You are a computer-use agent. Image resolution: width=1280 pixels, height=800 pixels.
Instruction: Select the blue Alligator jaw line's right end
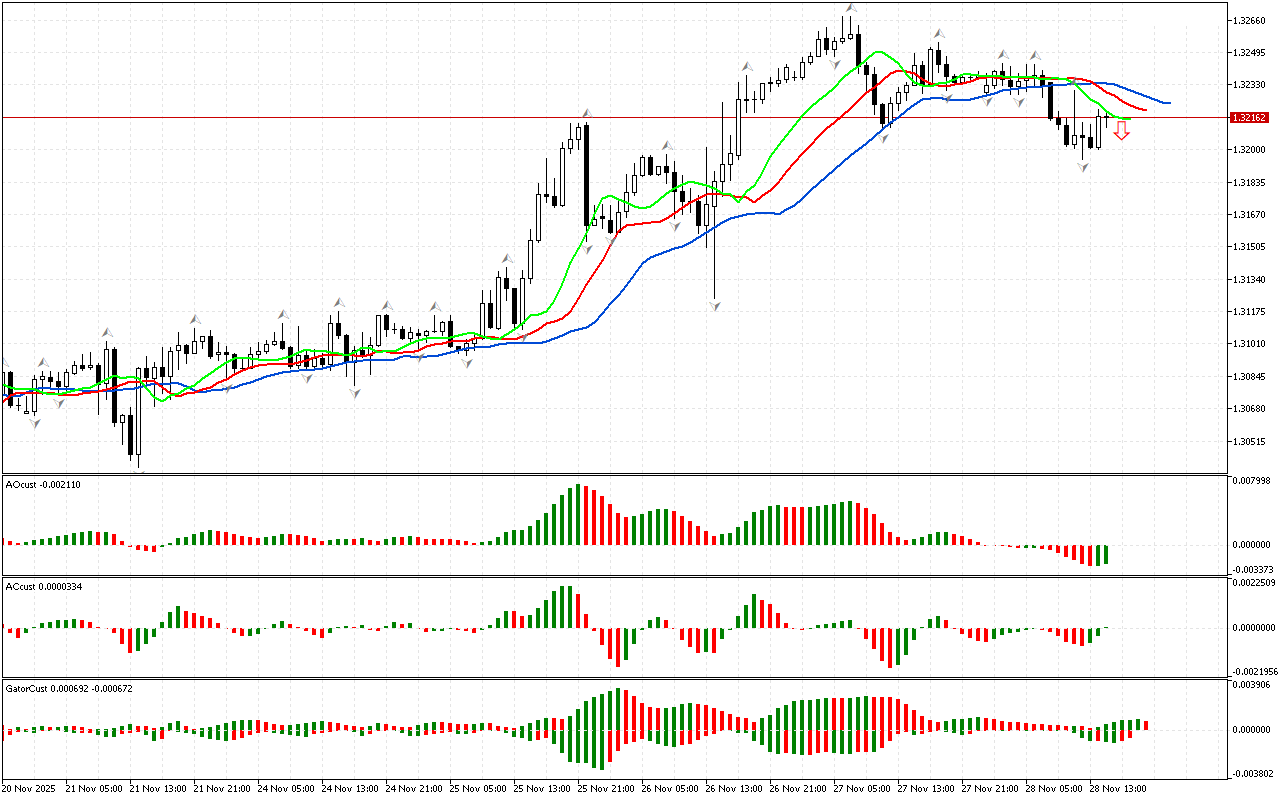pos(1167,102)
